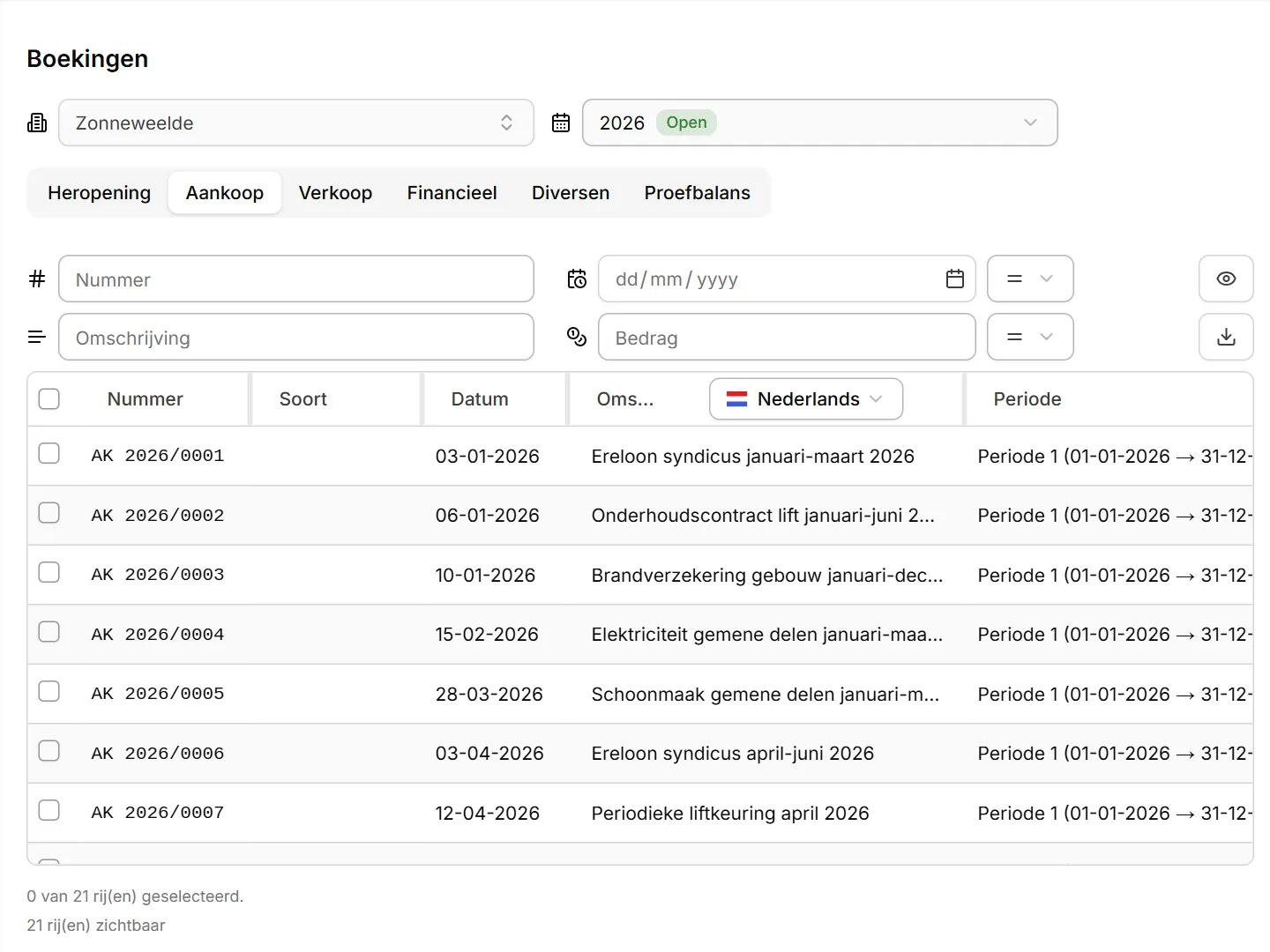Sort by the Soort column header
Screen dimensions: 1270x952
tap(303, 399)
